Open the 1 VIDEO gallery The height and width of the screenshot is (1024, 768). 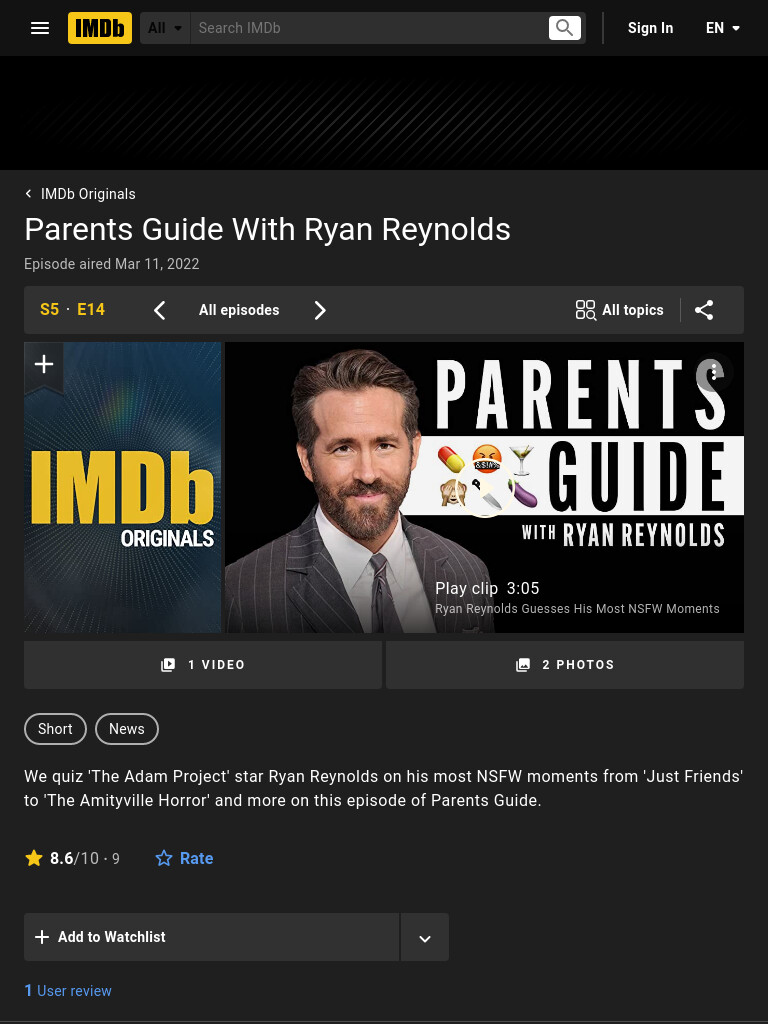(x=203, y=665)
